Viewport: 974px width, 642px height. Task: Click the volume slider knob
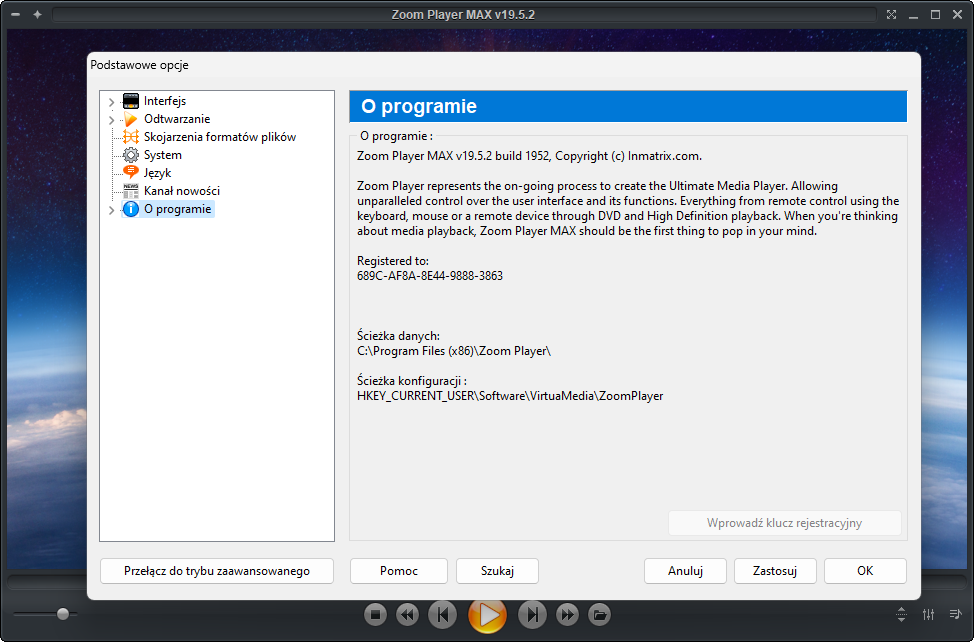[63, 614]
